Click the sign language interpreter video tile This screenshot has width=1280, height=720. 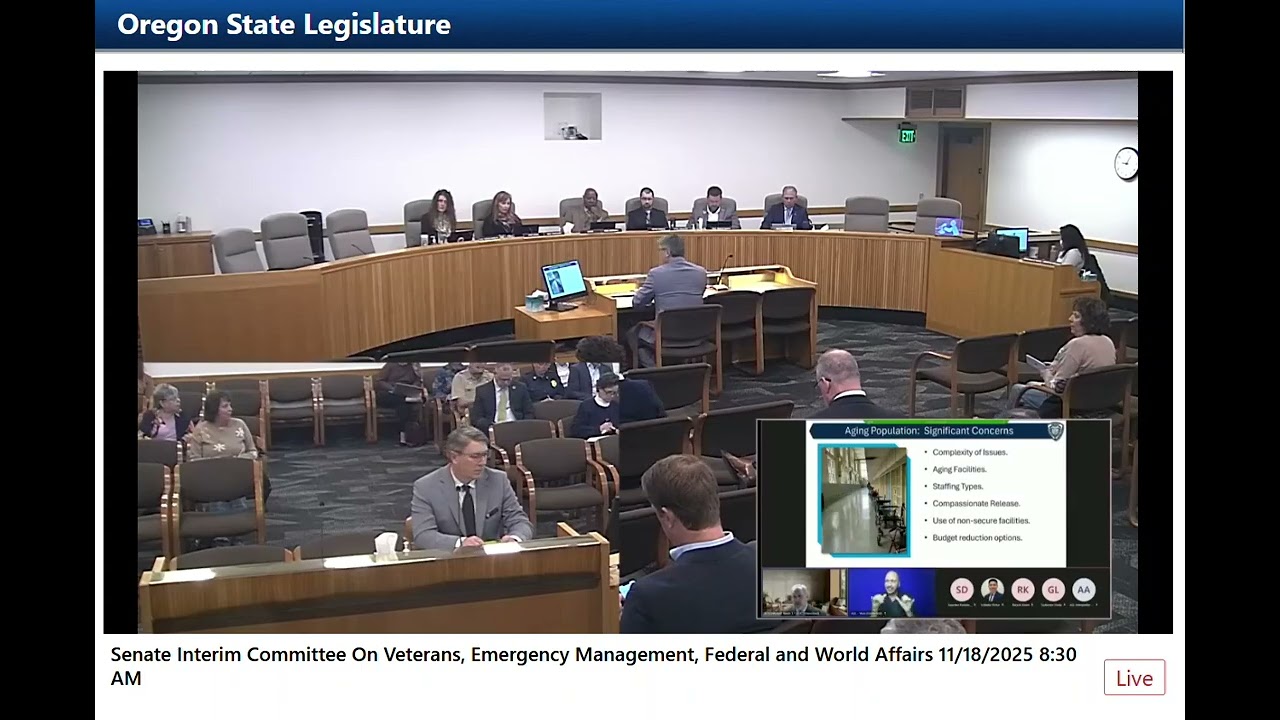(890, 592)
